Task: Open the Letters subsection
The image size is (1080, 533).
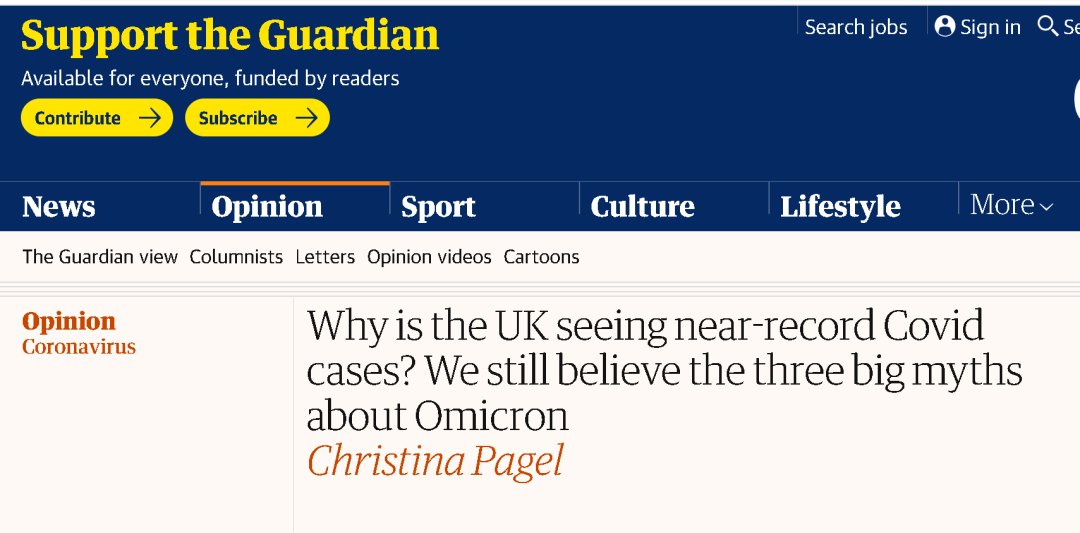Action: 325,257
